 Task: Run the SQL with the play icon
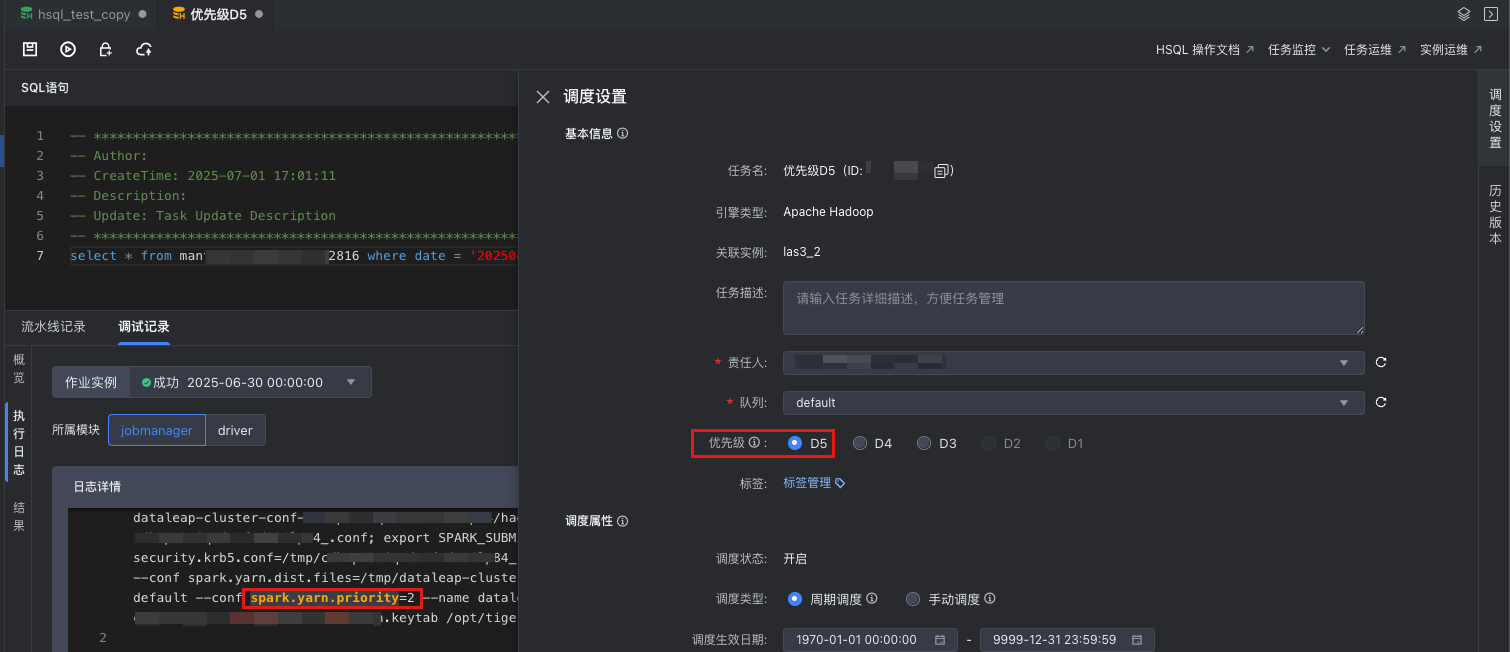(68, 49)
